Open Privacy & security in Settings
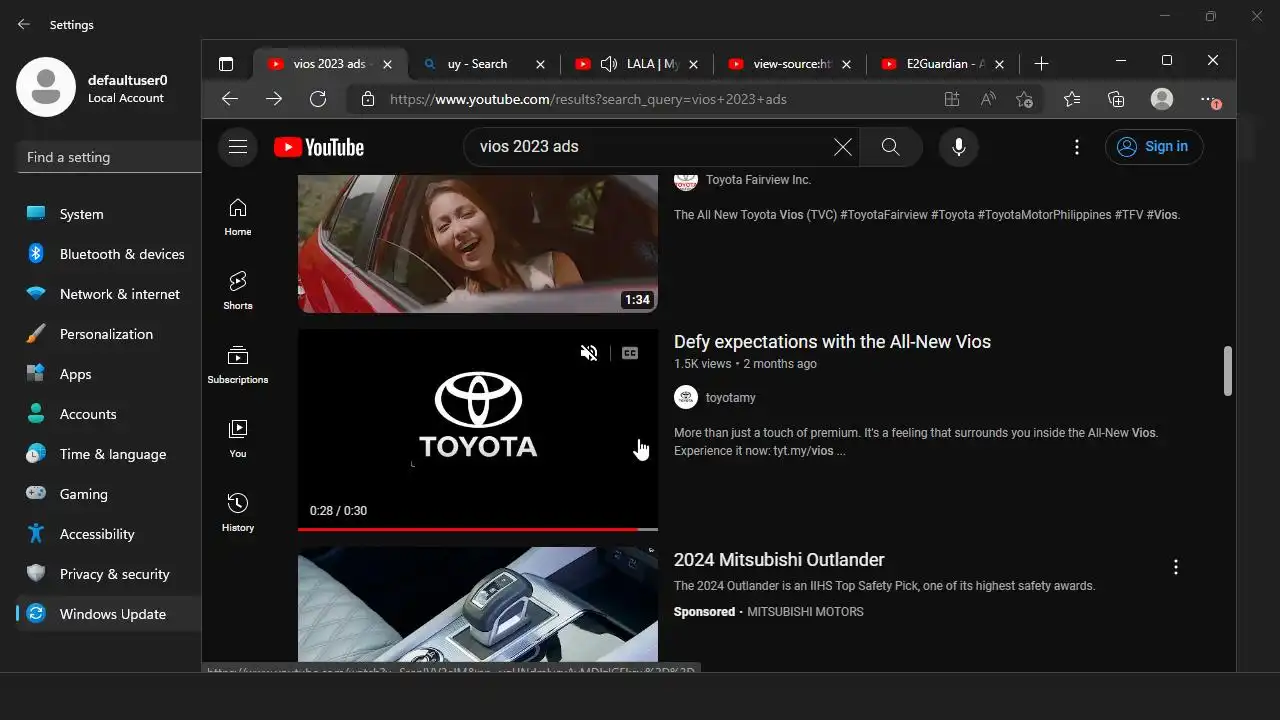 [109, 574]
